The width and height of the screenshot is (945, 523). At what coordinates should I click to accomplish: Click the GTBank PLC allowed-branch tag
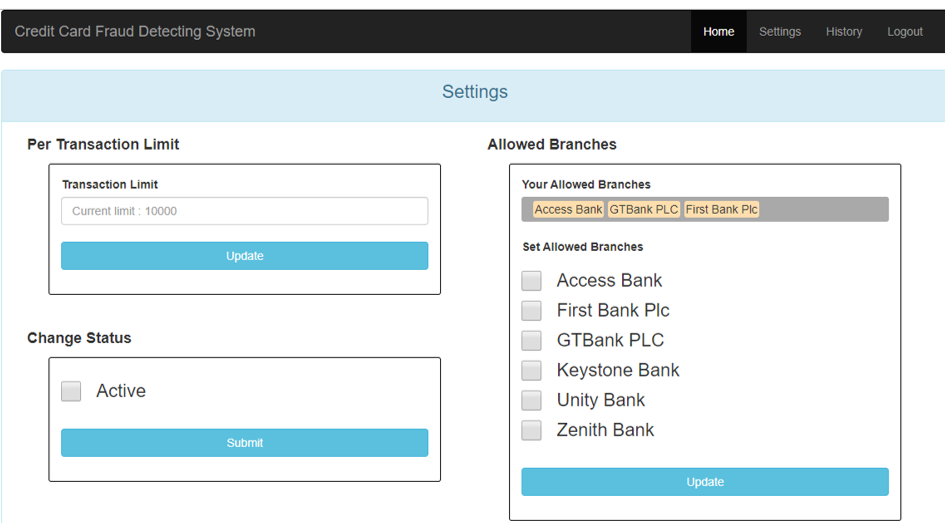pos(644,209)
